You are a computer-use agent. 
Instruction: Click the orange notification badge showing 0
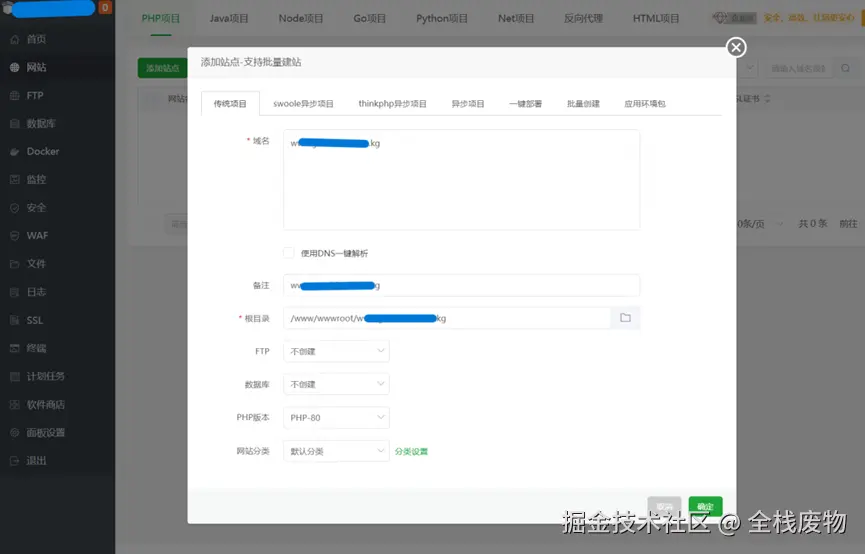[x=105, y=8]
